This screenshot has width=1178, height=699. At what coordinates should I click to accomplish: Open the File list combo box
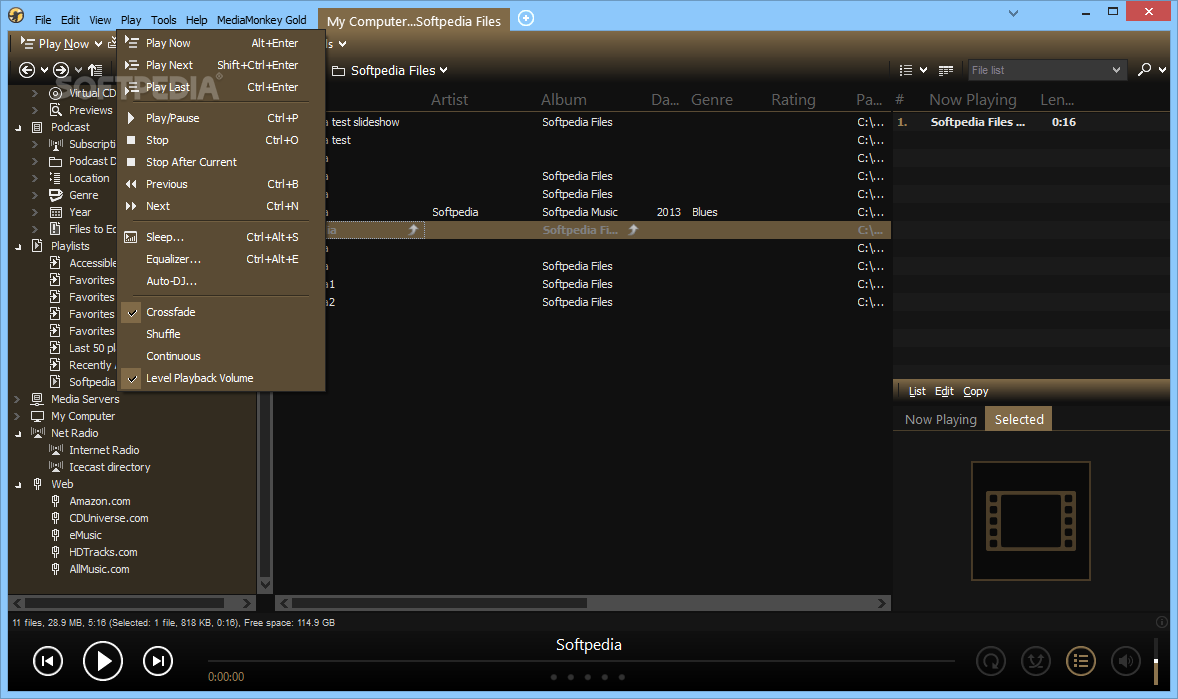pos(1047,70)
